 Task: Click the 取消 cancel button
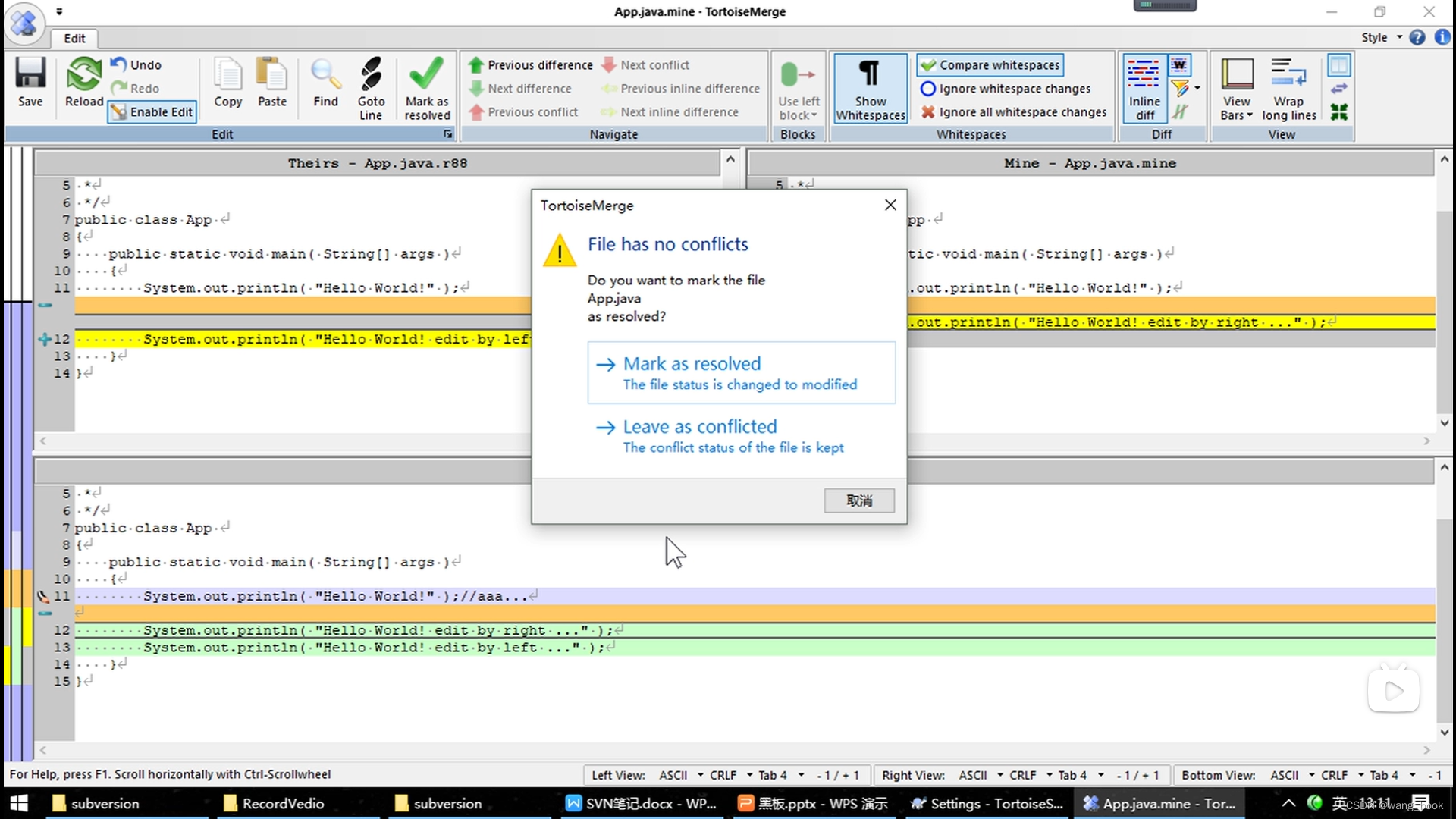(859, 500)
